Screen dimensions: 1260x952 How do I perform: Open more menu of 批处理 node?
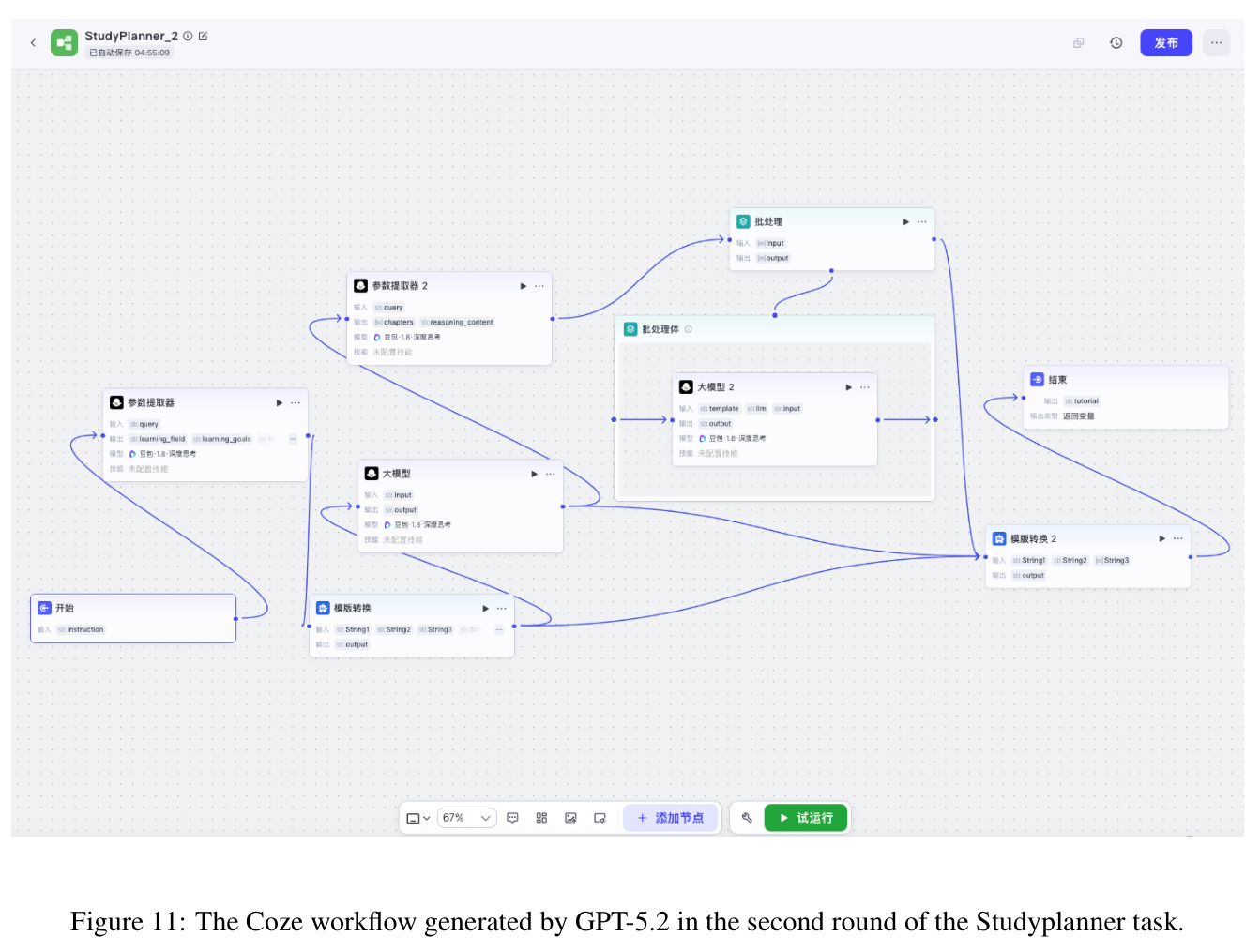coord(922,222)
